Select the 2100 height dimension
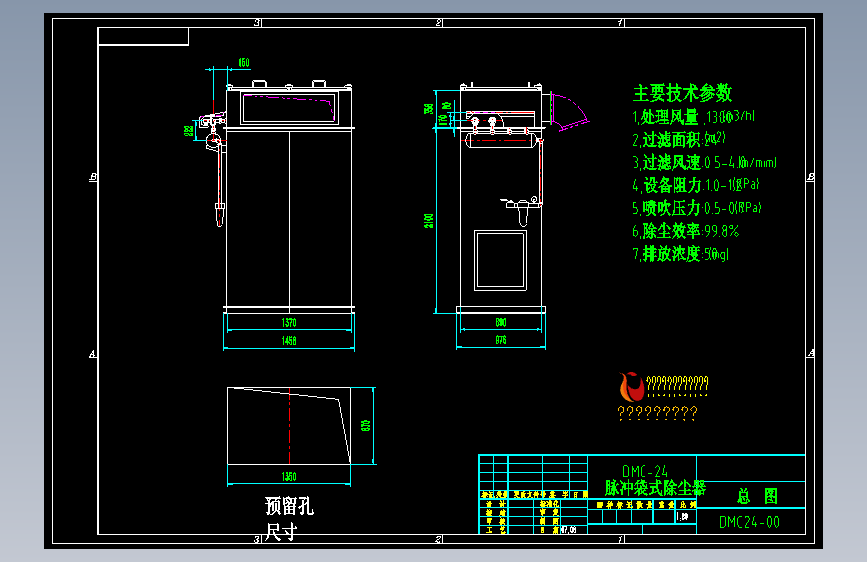This screenshot has width=867, height=562. 429,221
